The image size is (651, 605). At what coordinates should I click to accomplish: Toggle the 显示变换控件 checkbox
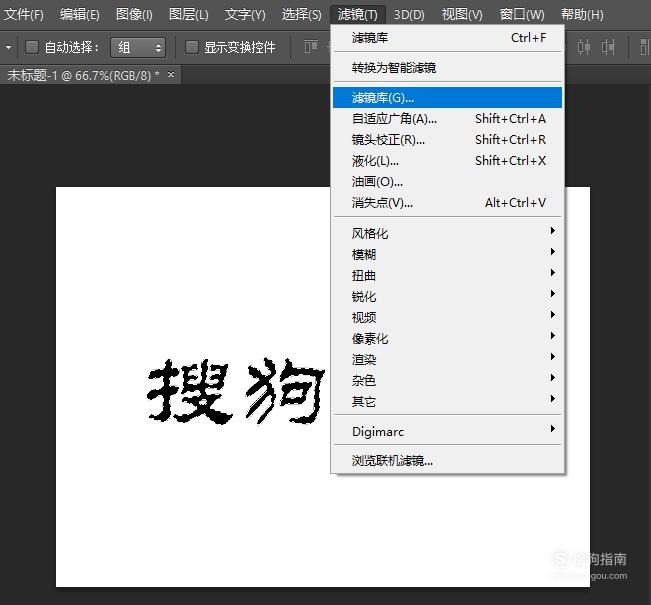click(191, 47)
